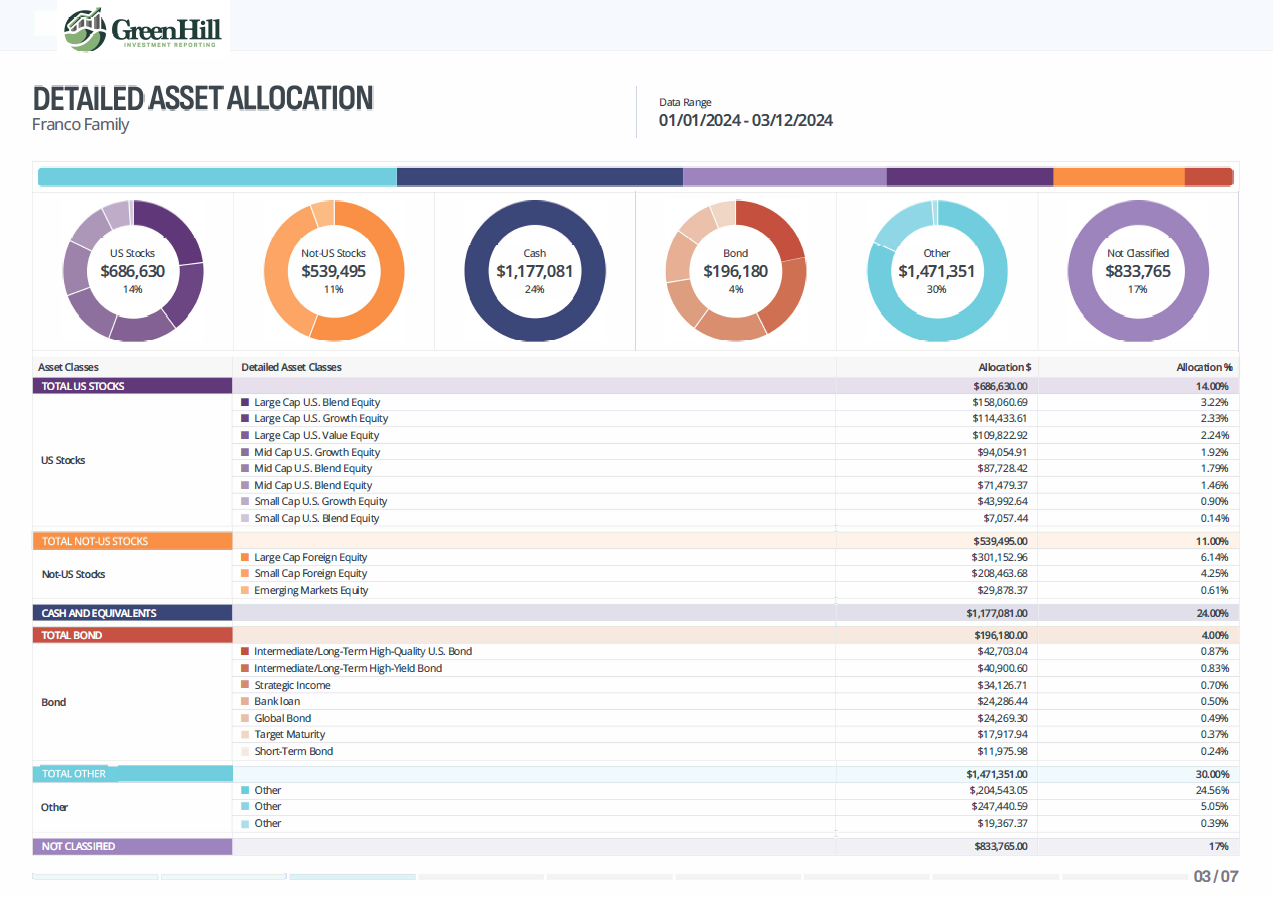Click the orange segment of the allocation bar
This screenshot has width=1273, height=897.
pyautogui.click(x=1119, y=177)
